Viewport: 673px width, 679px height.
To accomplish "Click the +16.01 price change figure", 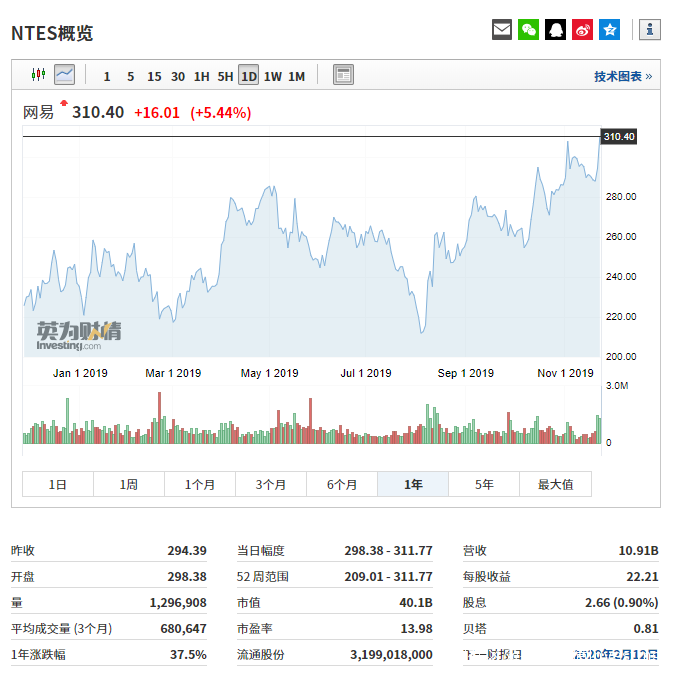I will (157, 113).
